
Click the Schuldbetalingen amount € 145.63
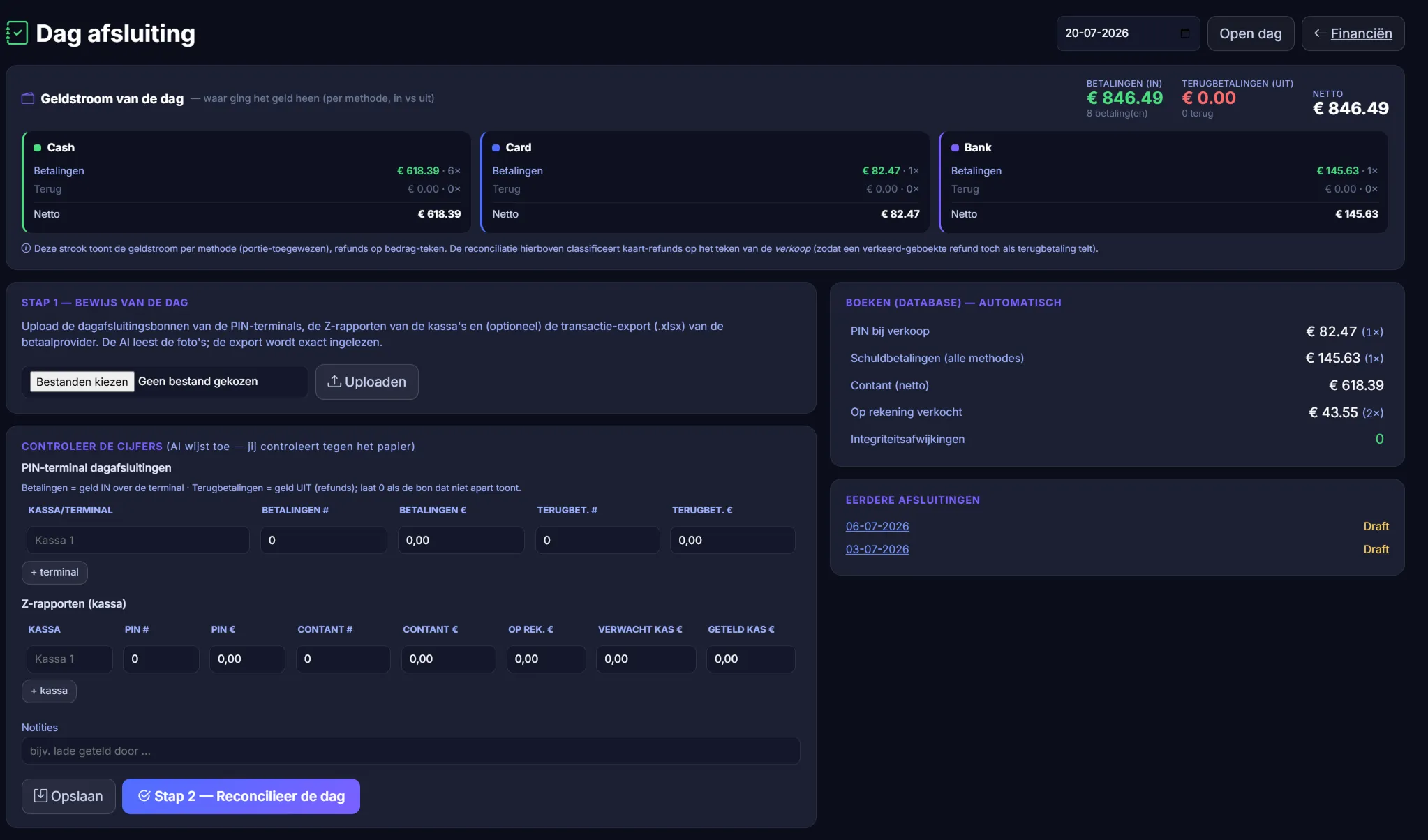(x=1332, y=358)
